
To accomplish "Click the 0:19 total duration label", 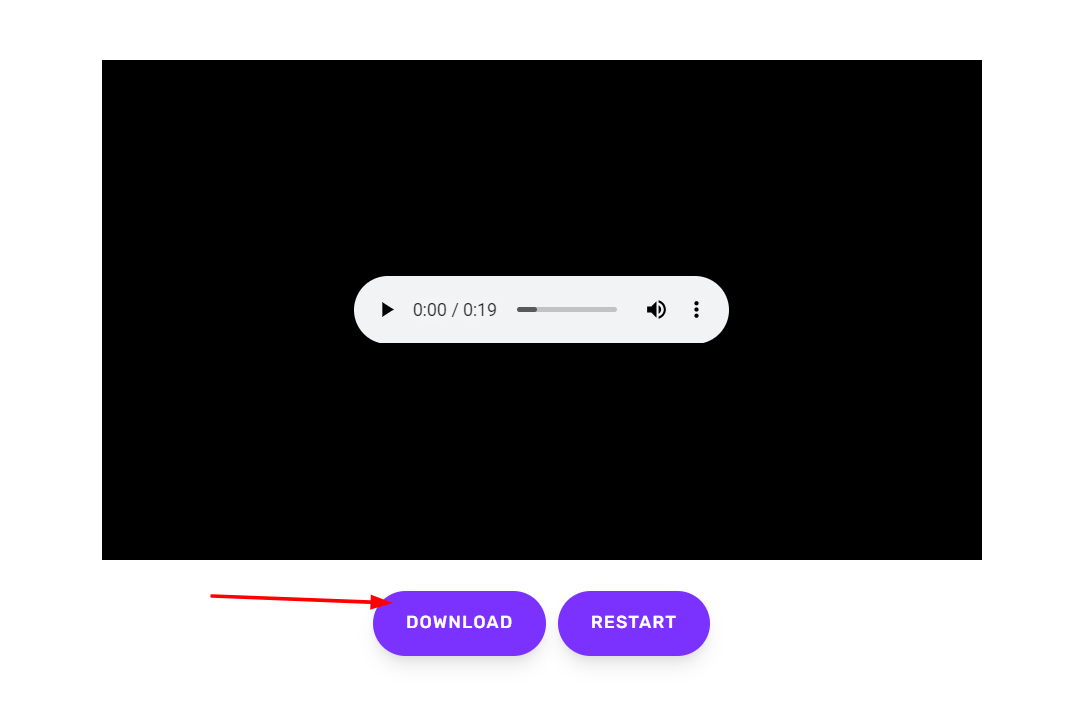I will pos(480,310).
